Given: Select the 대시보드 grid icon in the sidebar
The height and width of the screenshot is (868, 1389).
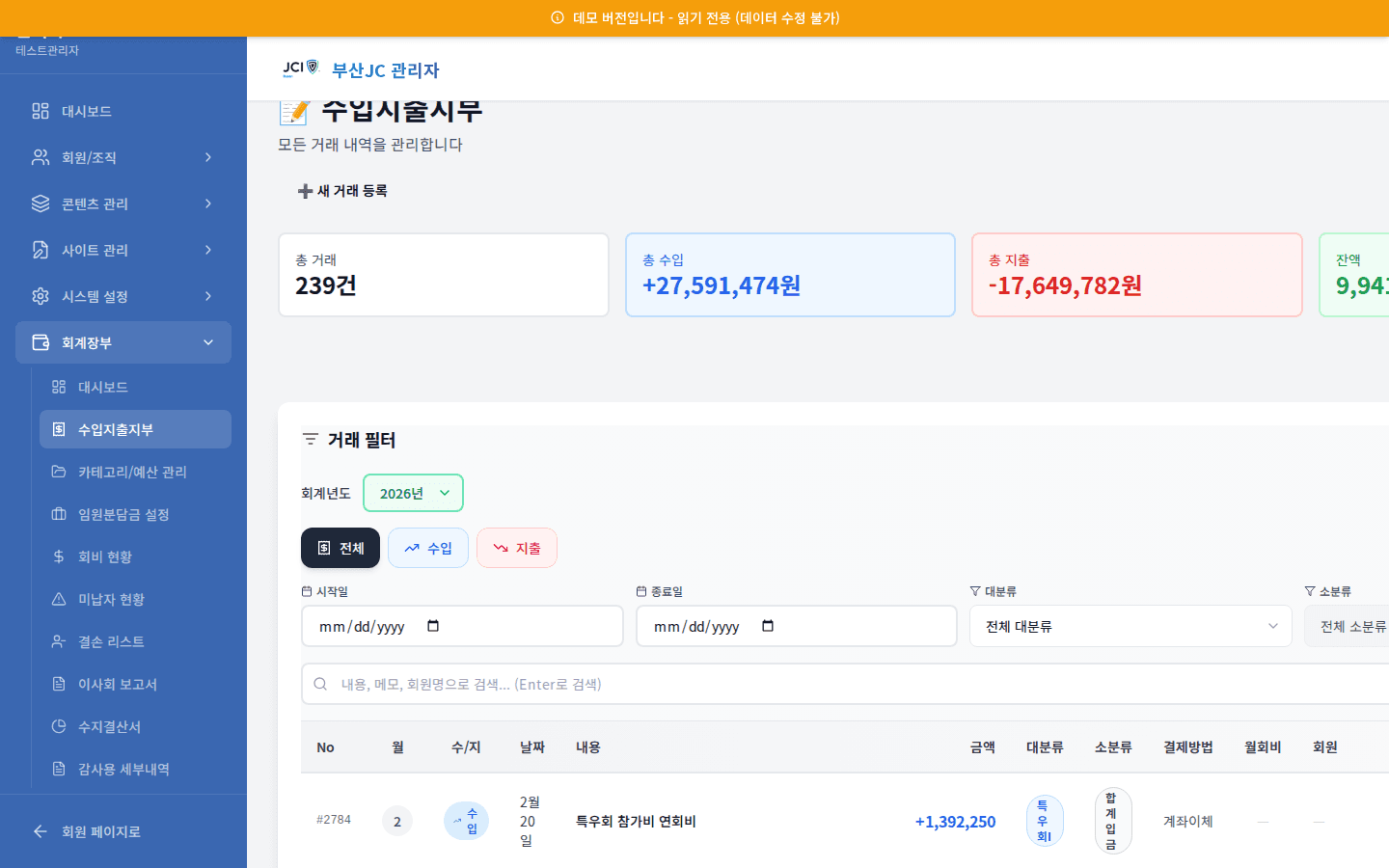Looking at the screenshot, I should tap(41, 111).
